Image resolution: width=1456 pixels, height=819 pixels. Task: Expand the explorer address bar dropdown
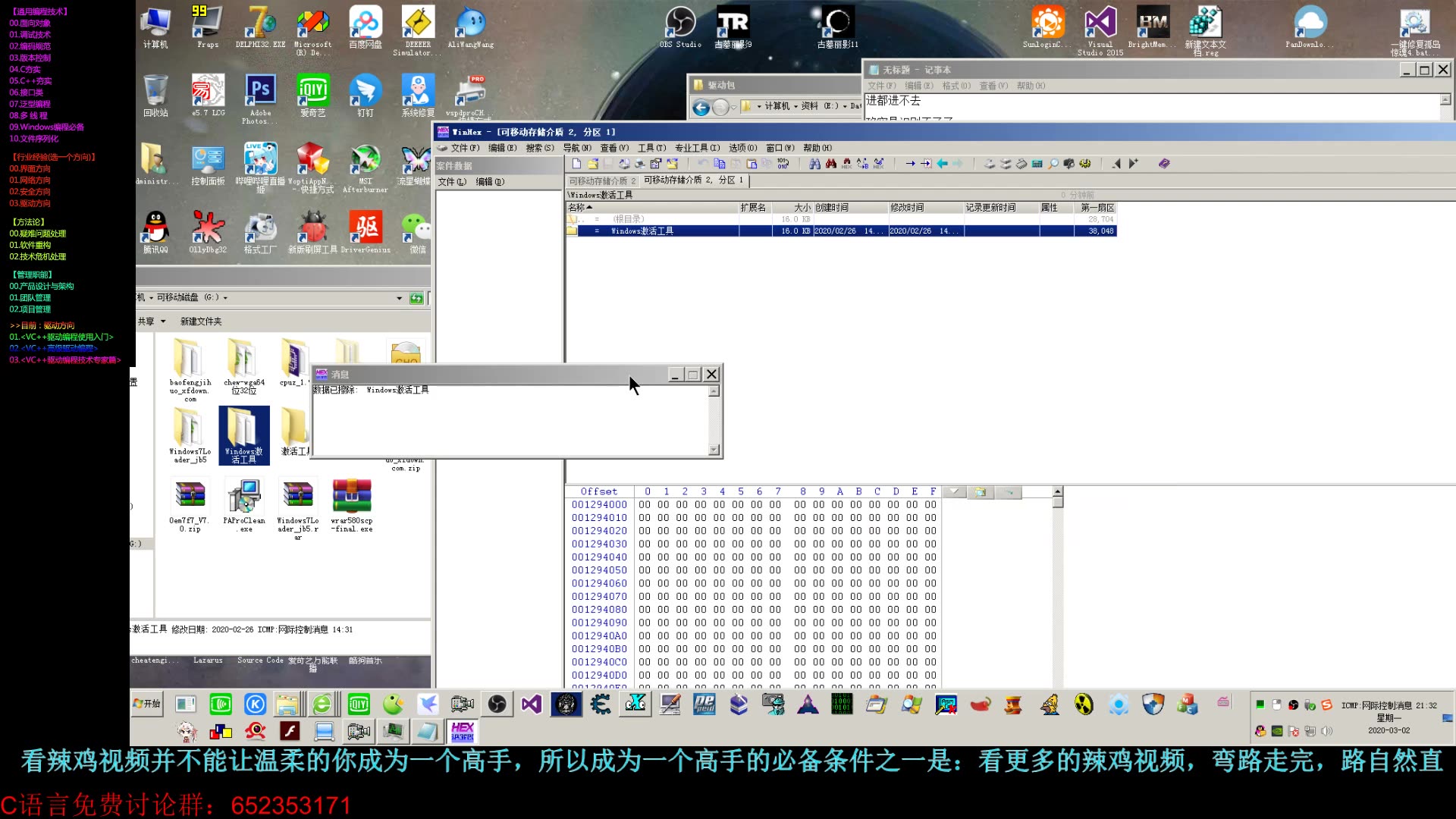coord(399,298)
